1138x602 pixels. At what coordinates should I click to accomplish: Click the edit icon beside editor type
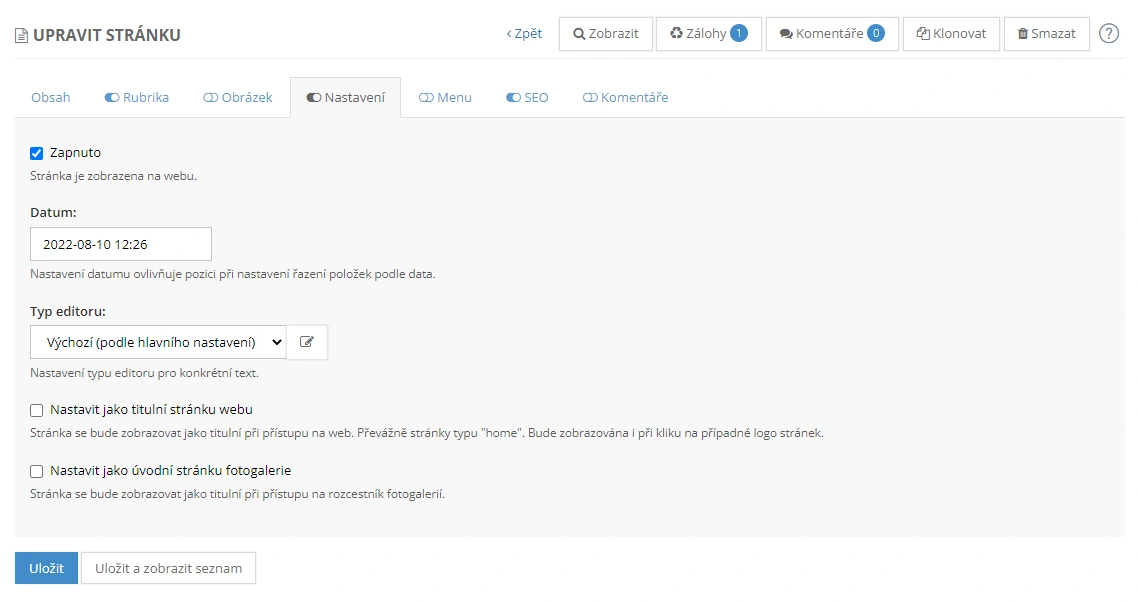click(307, 342)
